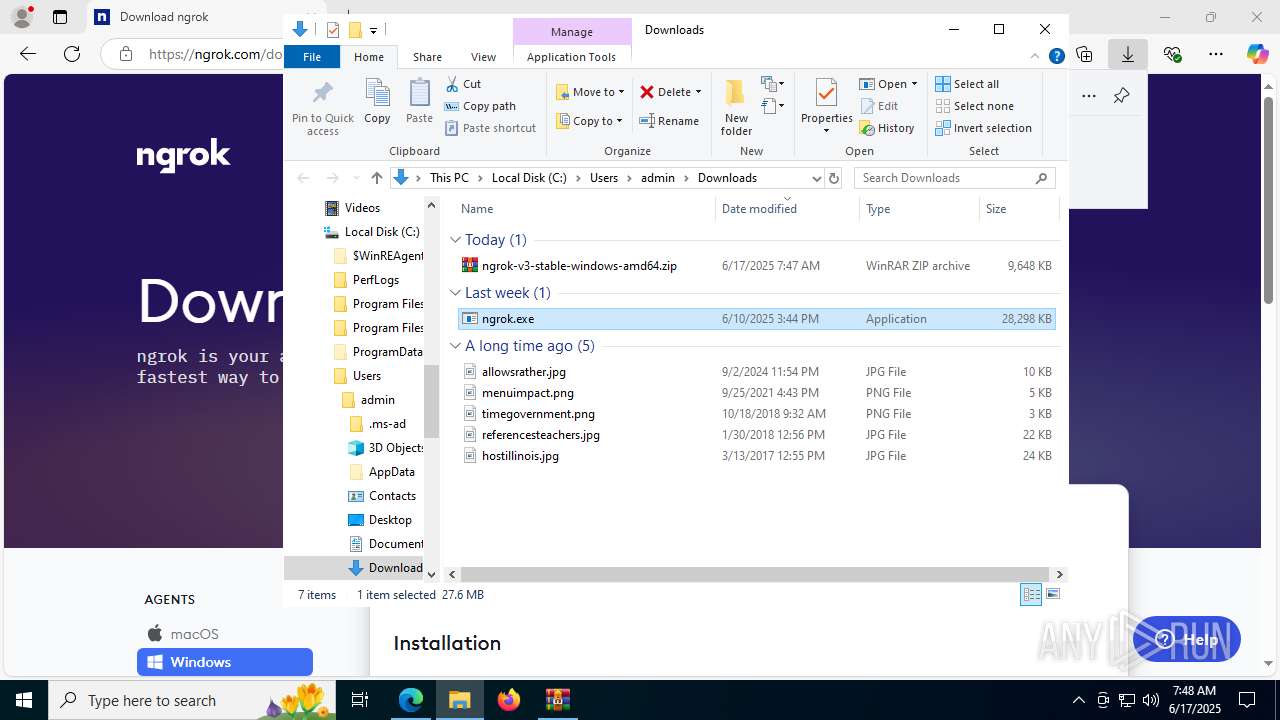Go back in Edge browser
This screenshot has height=720, width=1280.
coord(28,54)
